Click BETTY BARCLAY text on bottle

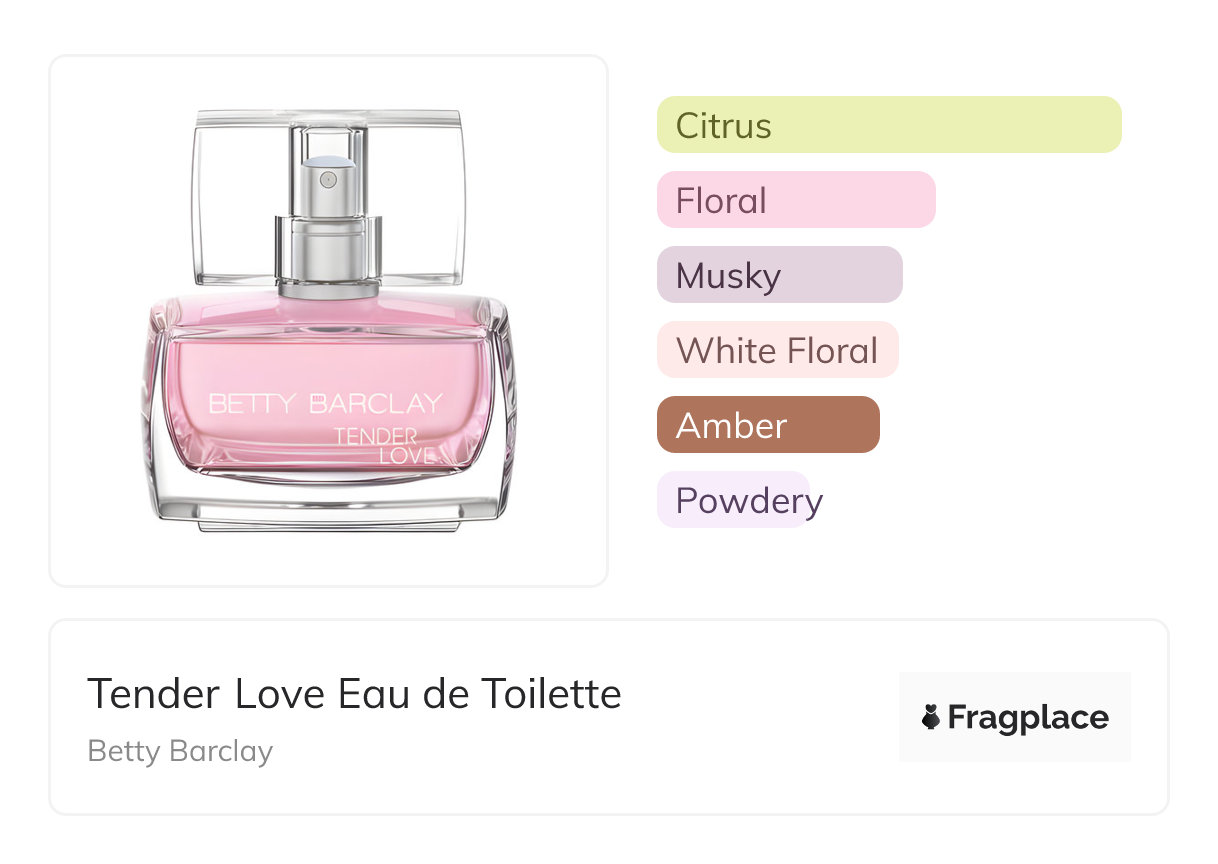click(x=326, y=404)
